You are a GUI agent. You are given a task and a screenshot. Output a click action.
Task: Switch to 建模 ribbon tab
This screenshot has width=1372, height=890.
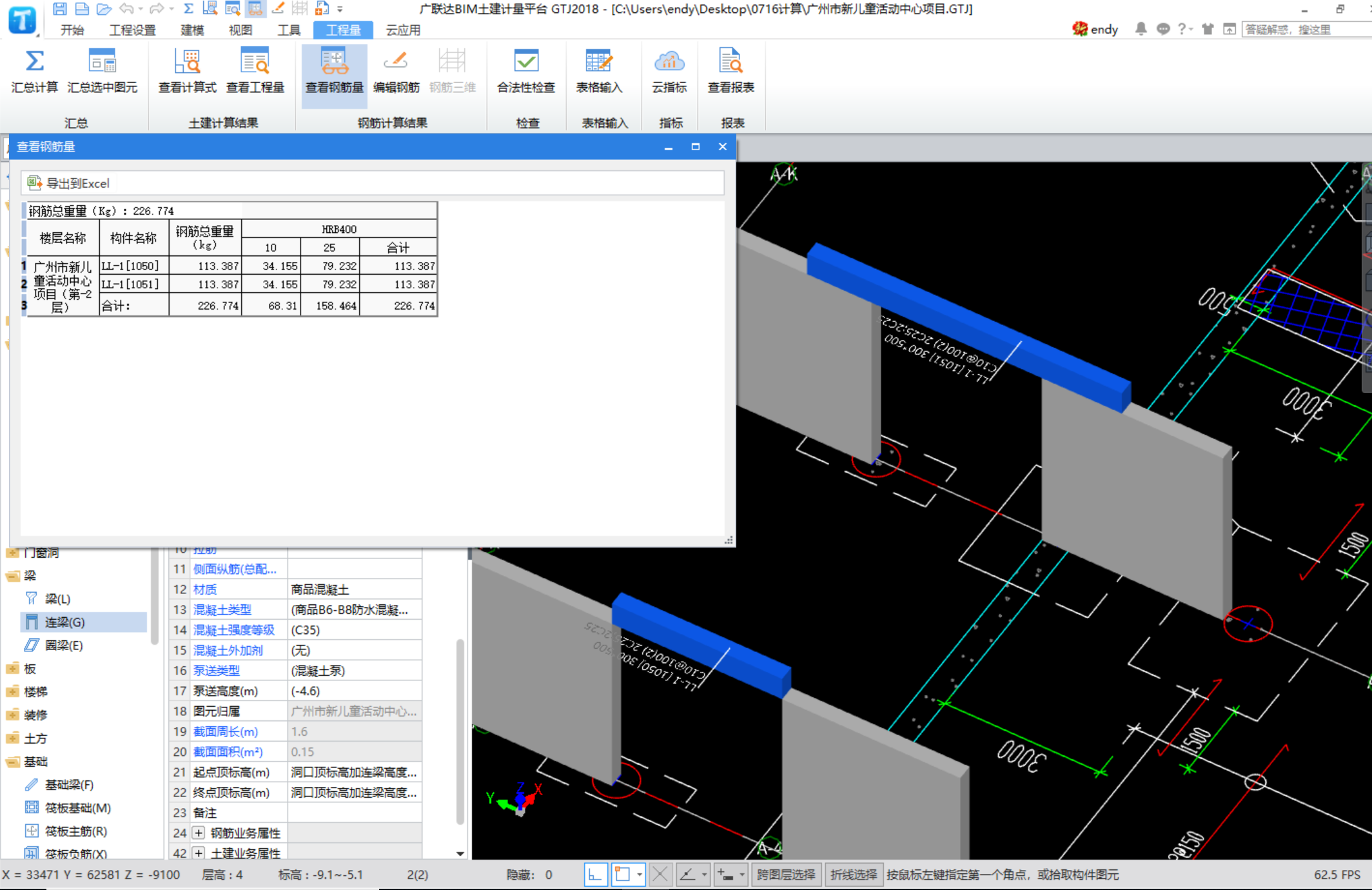click(192, 30)
